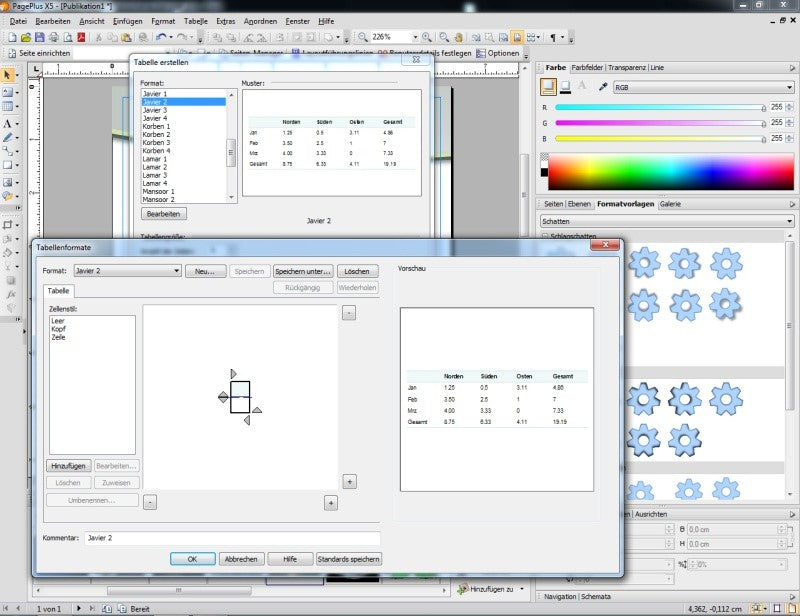Click the Speichern unter... button
800x616 pixels.
click(x=303, y=272)
